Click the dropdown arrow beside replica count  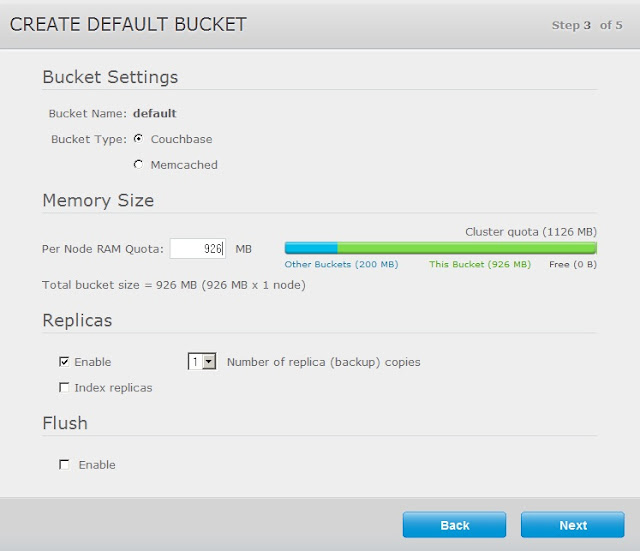[x=209, y=362]
